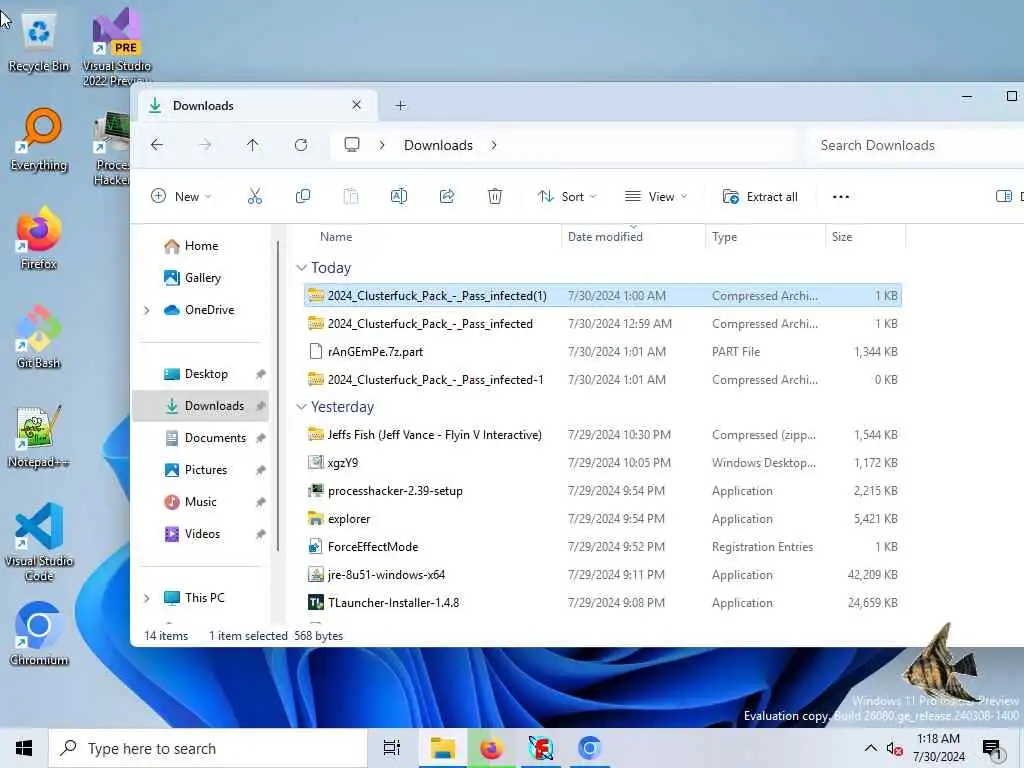Expand This PC in navigation pane
The width and height of the screenshot is (1024, 768).
(x=147, y=598)
